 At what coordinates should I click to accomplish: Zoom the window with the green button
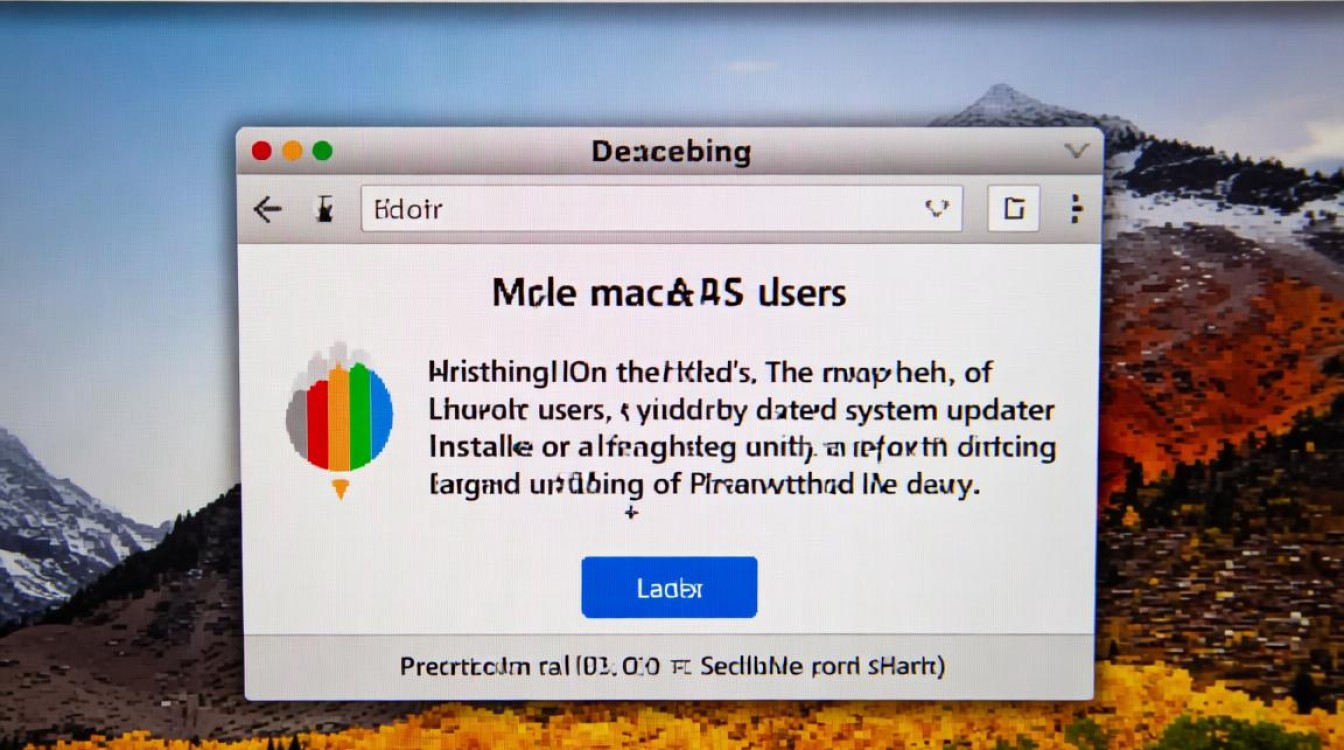pos(322,151)
